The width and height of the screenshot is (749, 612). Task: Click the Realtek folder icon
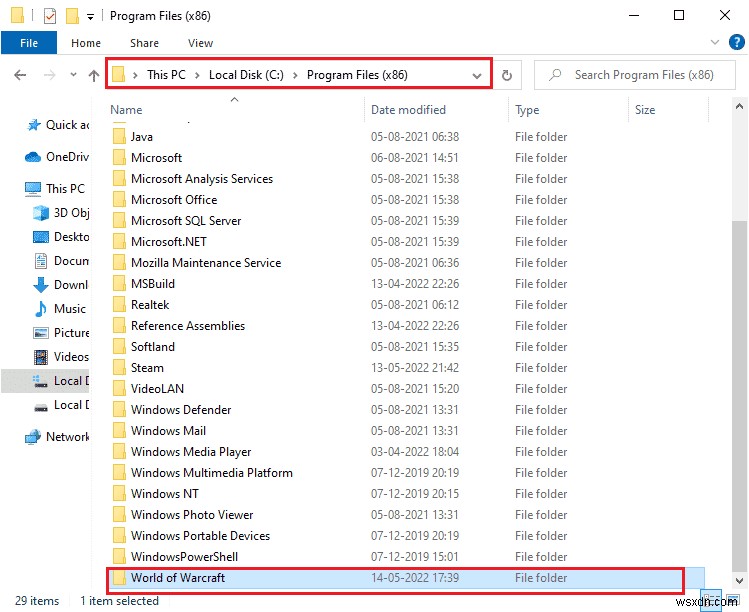click(x=119, y=305)
